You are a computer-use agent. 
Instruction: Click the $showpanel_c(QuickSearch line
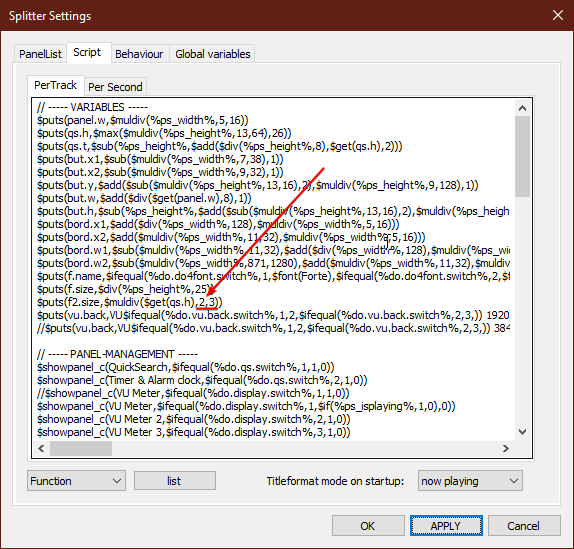tap(186, 367)
